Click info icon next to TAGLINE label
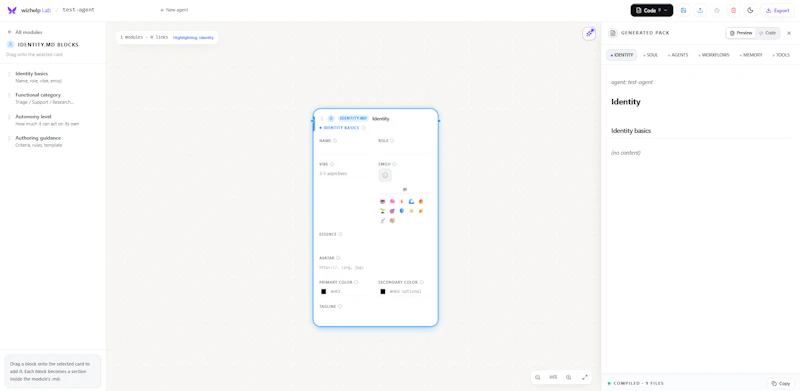 pos(340,306)
